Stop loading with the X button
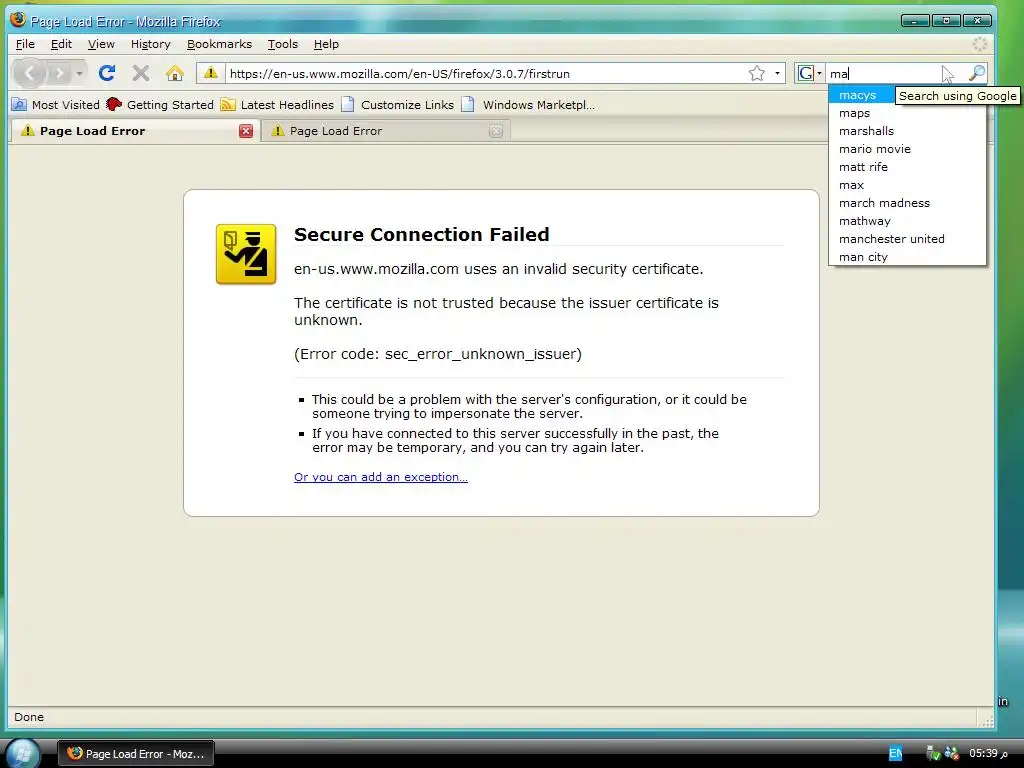Viewport: 1024px width, 768px height. 140,73
